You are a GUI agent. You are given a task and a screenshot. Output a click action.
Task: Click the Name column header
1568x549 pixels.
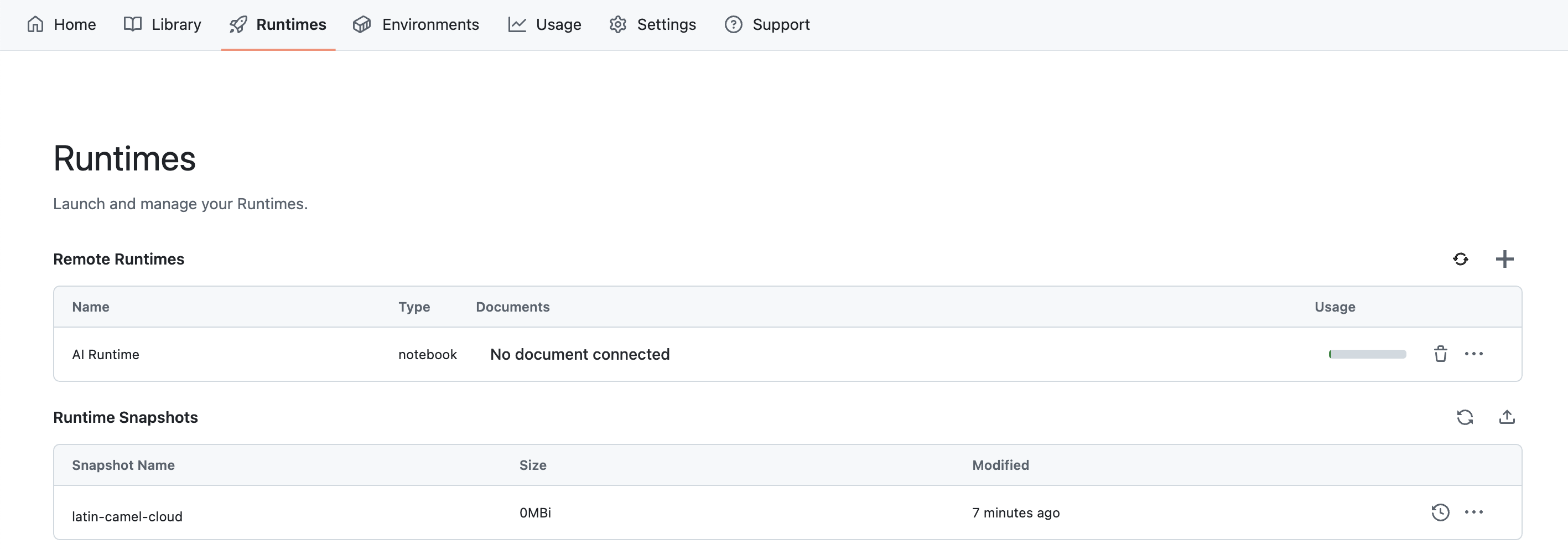tap(91, 307)
